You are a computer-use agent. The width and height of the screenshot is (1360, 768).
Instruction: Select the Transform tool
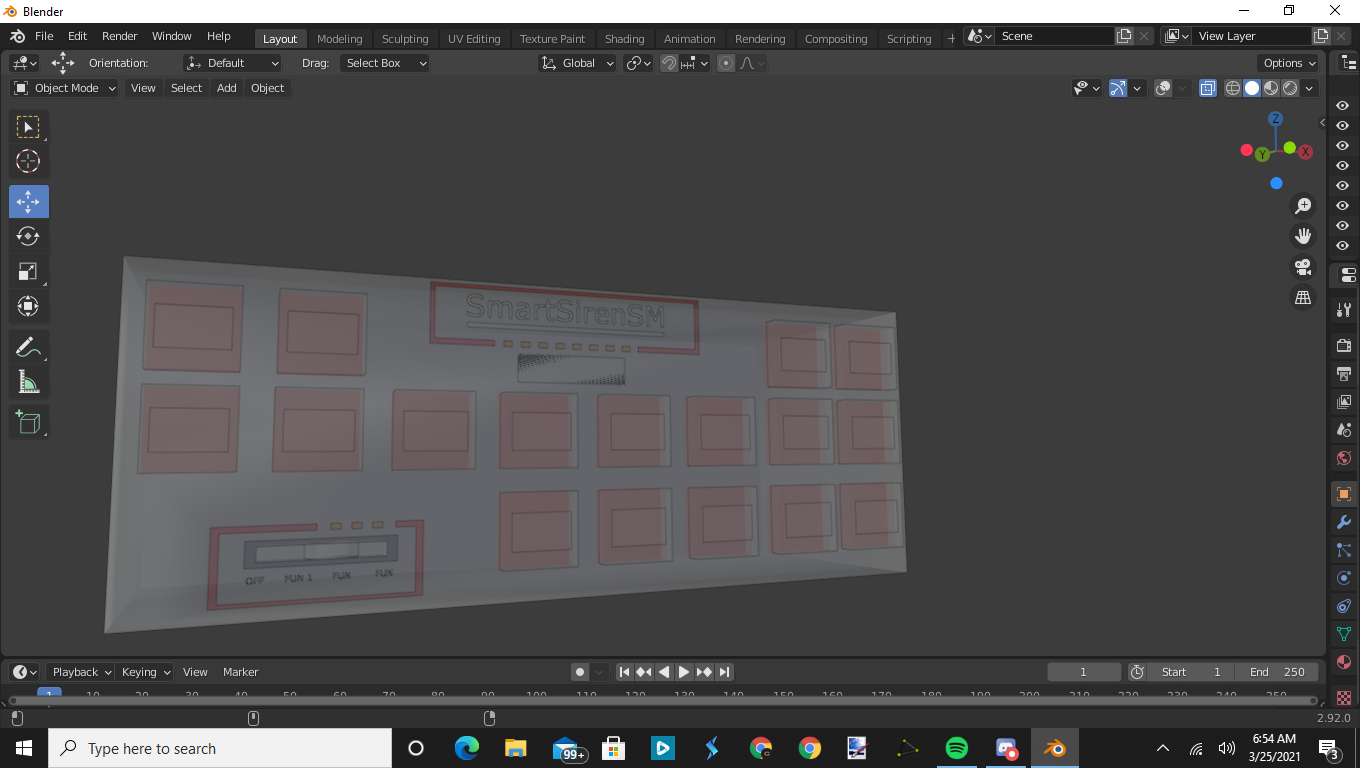point(28,306)
